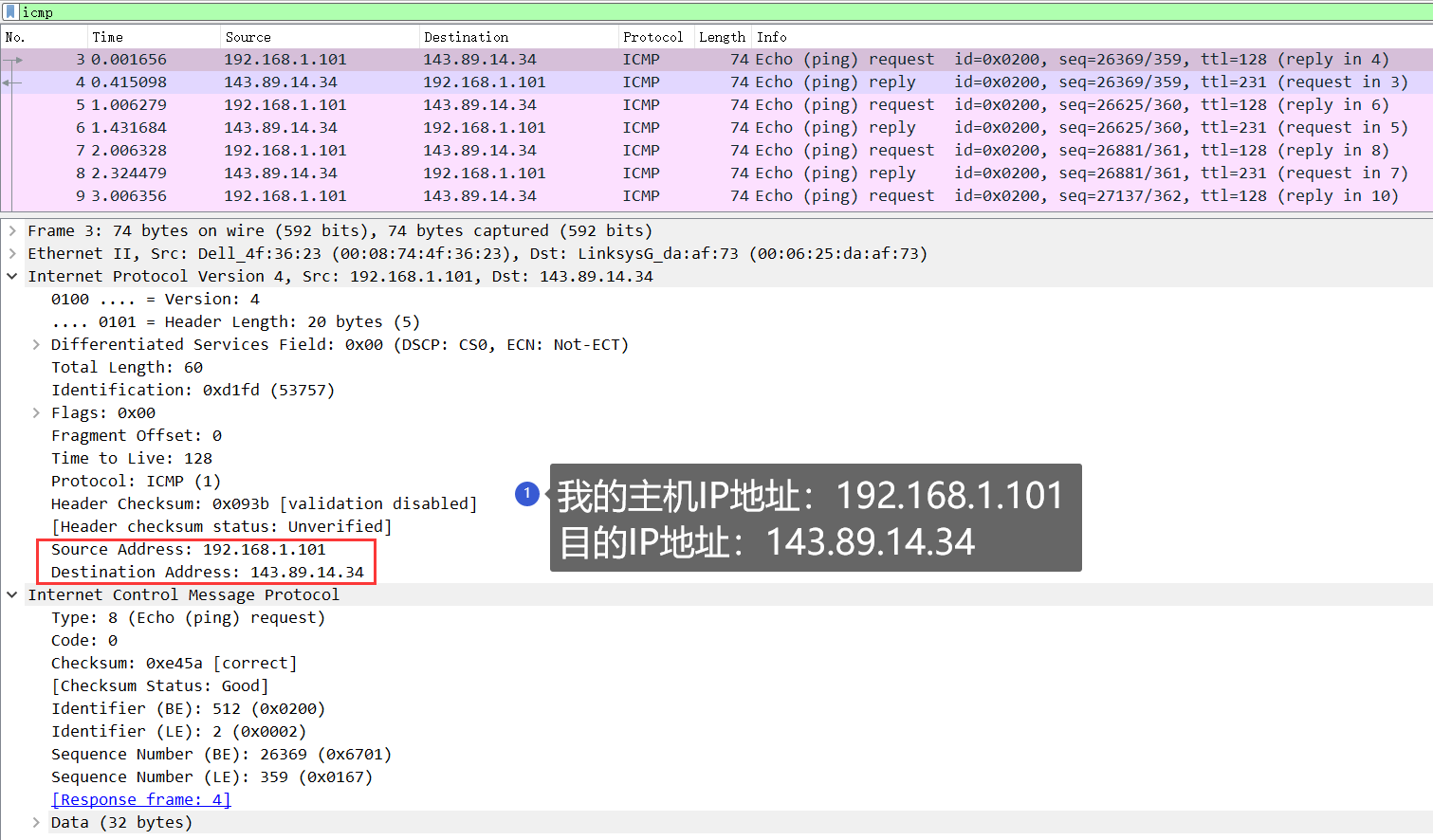1433x840 pixels.
Task: Collapse the Internet Protocol Version 4 node
Action: pos(12,276)
